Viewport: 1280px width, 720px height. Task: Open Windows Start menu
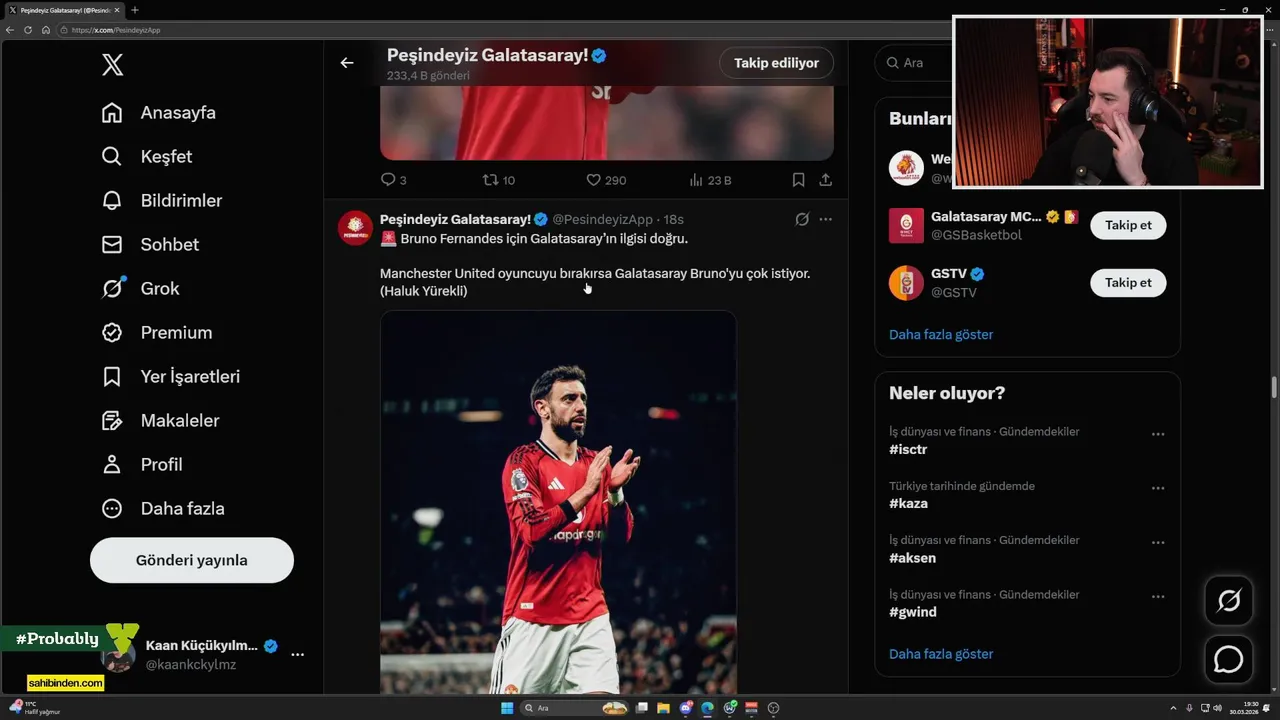pyautogui.click(x=507, y=708)
